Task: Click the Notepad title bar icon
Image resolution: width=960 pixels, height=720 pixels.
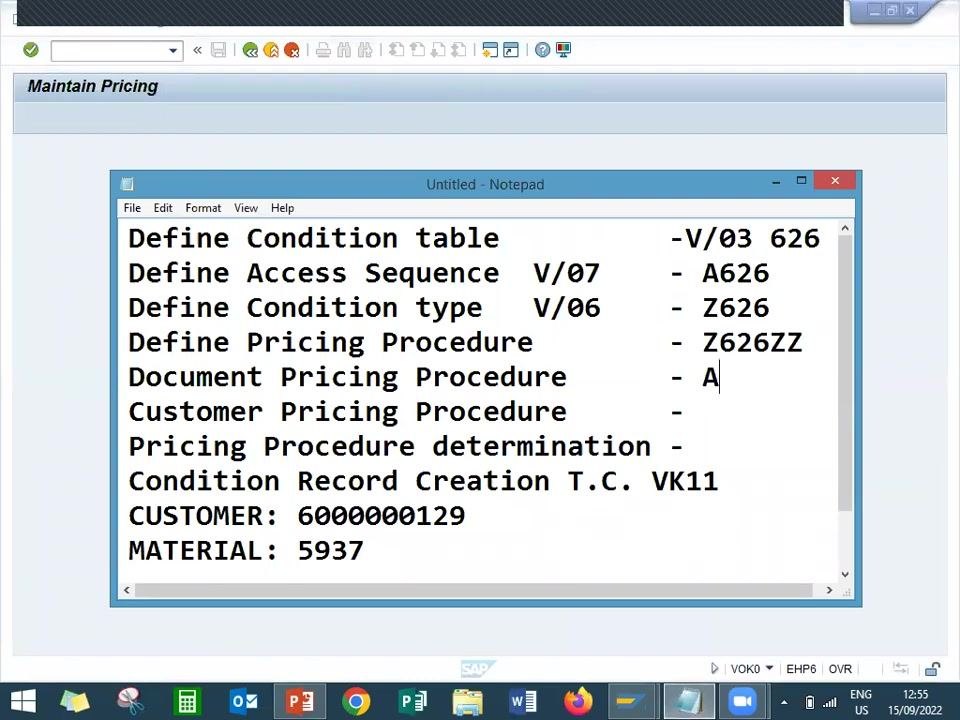Action: pyautogui.click(x=127, y=184)
